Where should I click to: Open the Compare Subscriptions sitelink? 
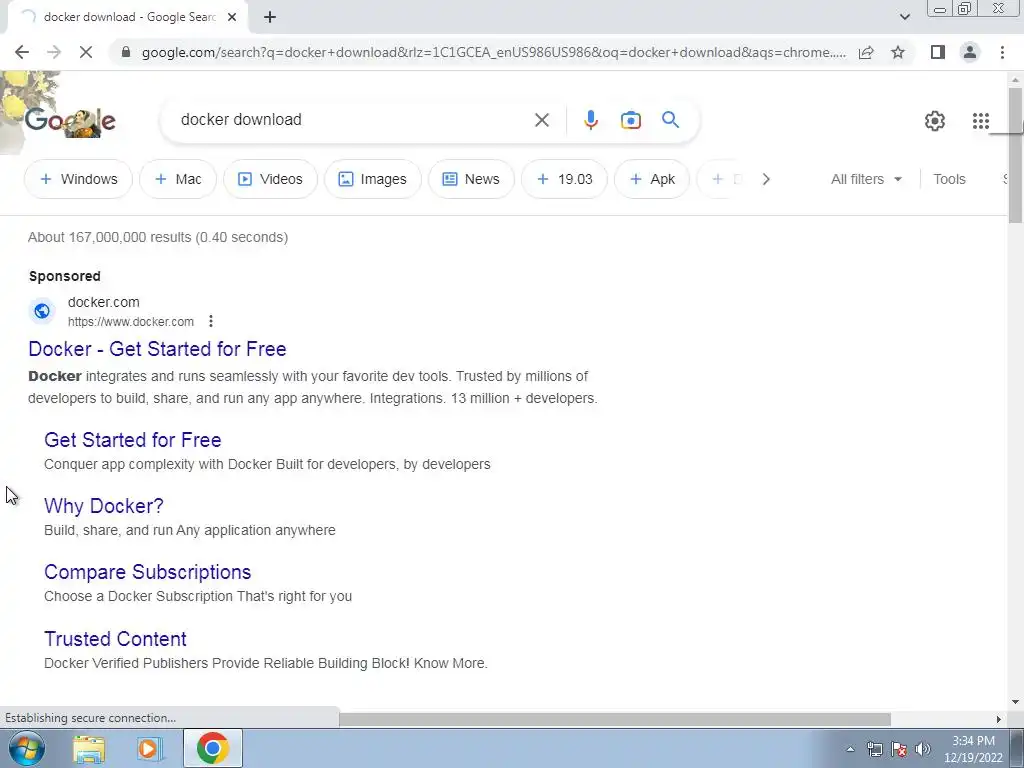[x=148, y=571]
